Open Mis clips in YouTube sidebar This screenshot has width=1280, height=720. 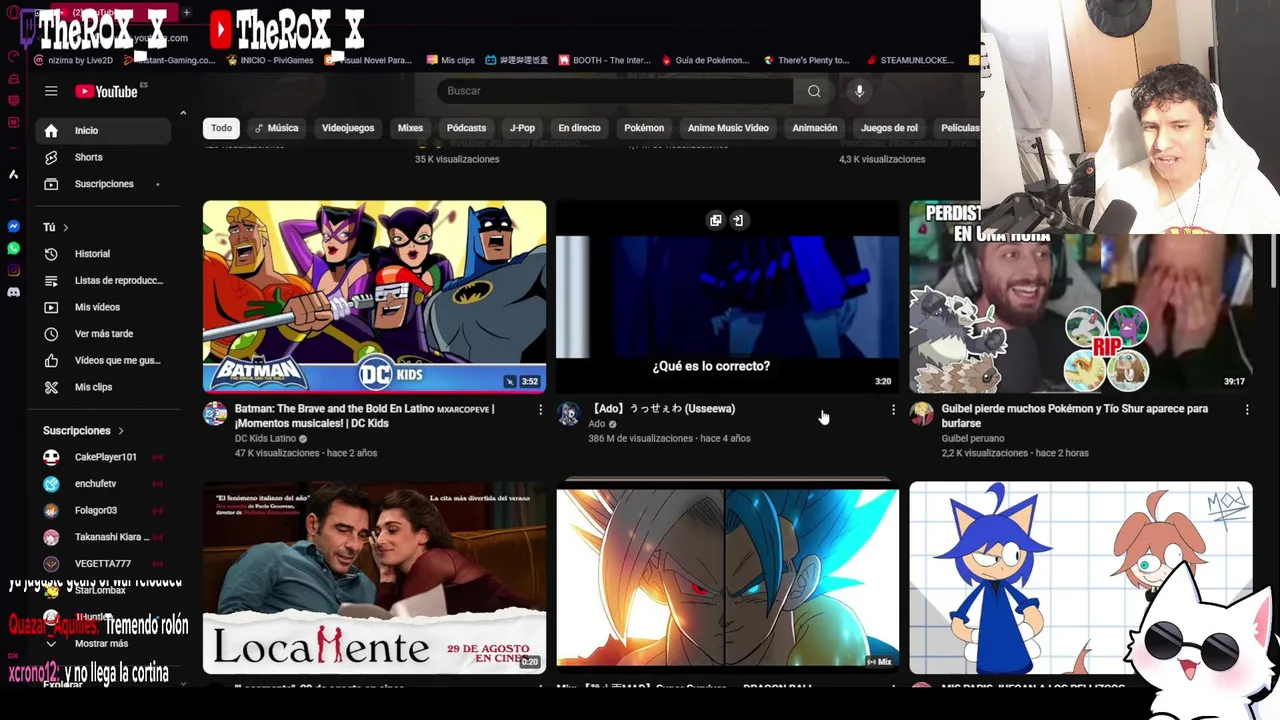point(103,387)
